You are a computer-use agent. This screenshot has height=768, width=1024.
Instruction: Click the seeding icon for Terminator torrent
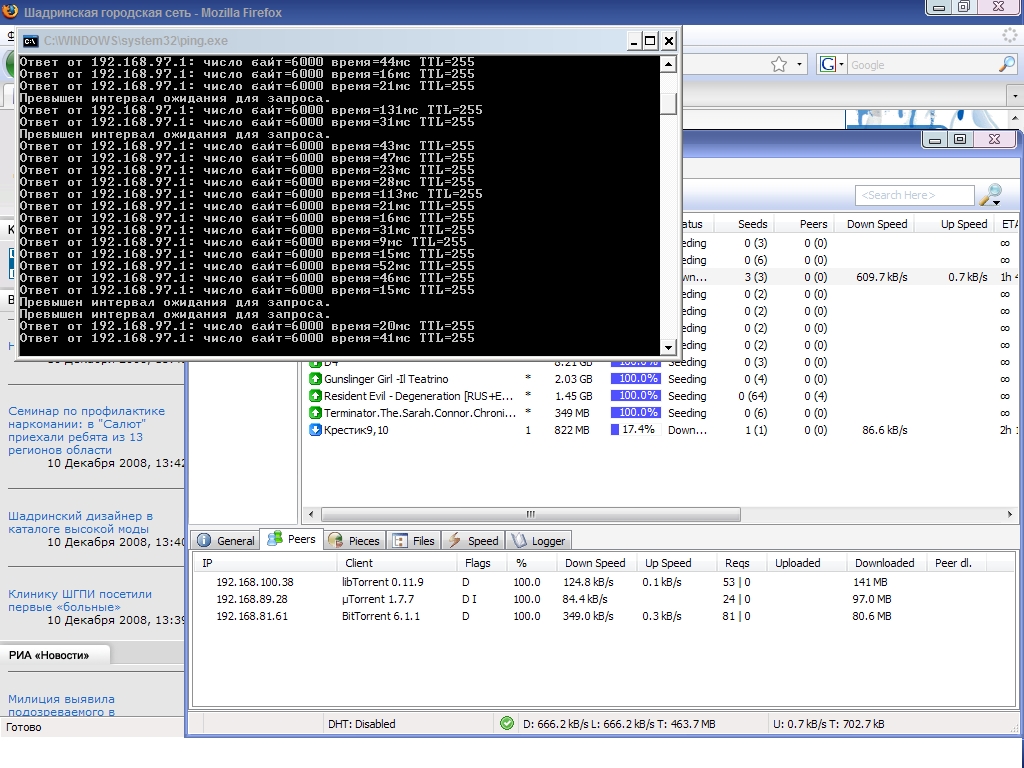coord(315,413)
